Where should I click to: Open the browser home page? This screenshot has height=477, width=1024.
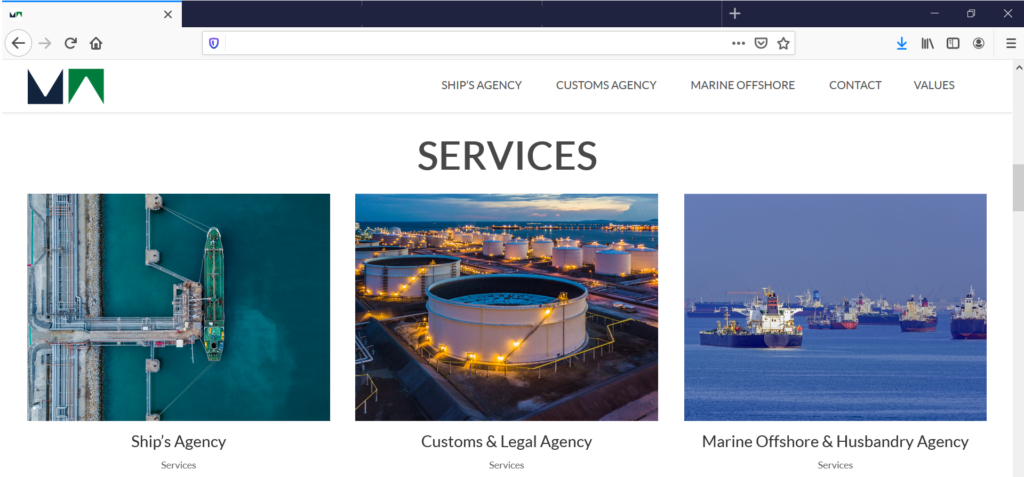point(96,44)
